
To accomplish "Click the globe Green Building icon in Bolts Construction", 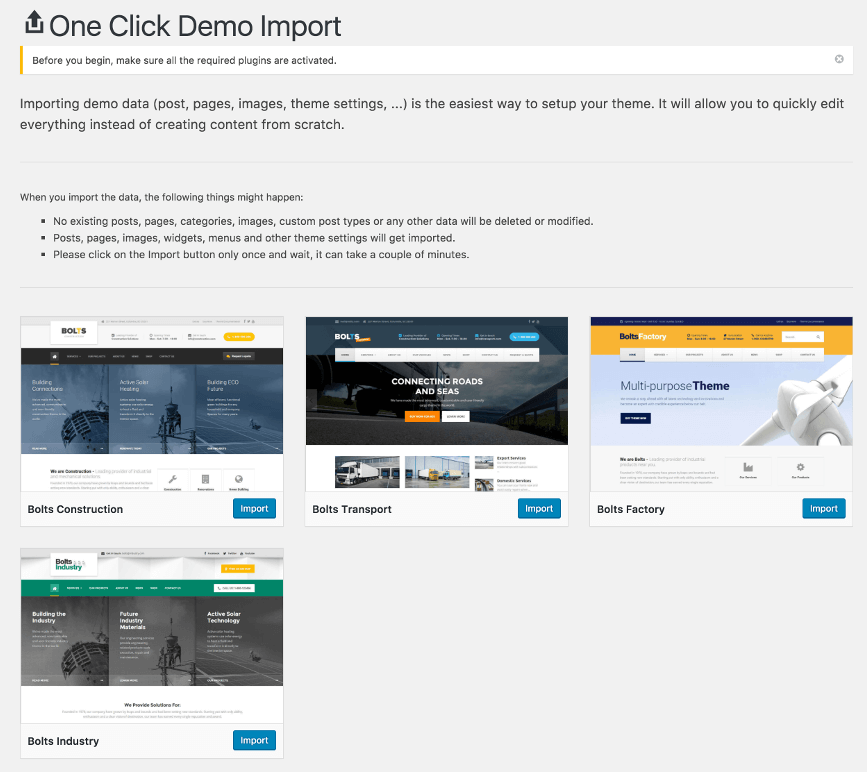I will click(239, 477).
